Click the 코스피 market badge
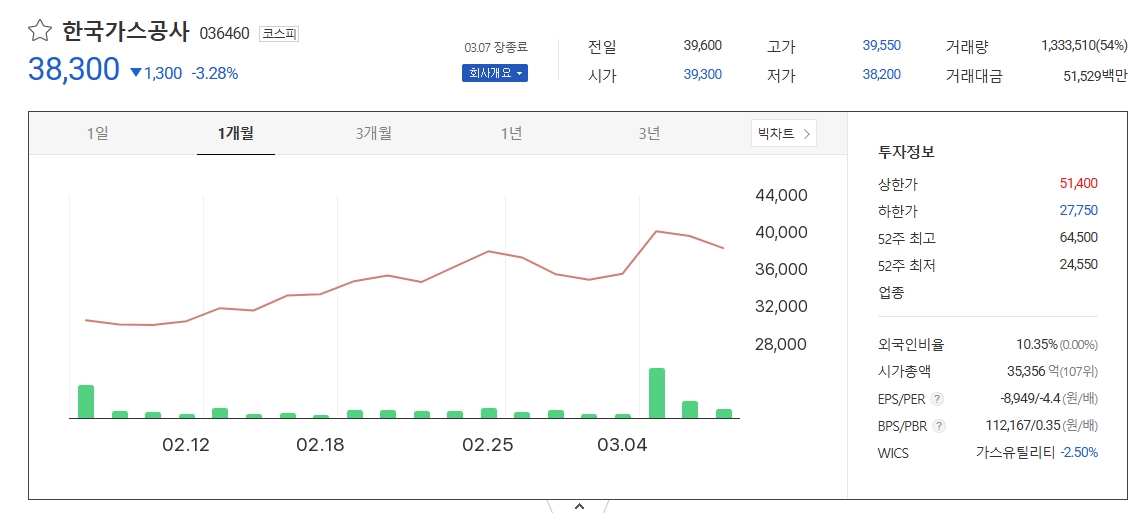This screenshot has height=513, width=1147. (x=279, y=34)
